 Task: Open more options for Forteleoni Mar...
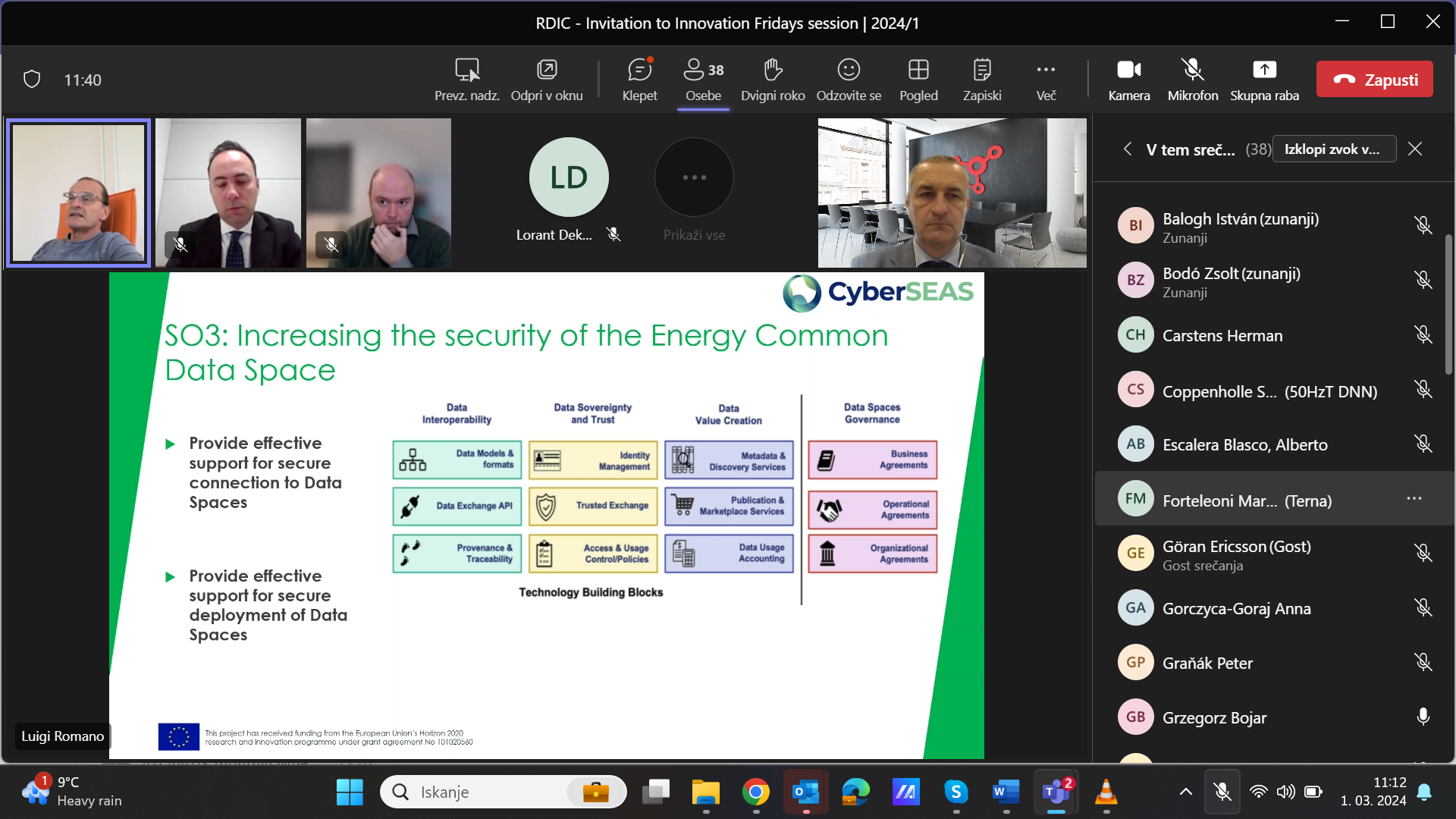[x=1414, y=498]
